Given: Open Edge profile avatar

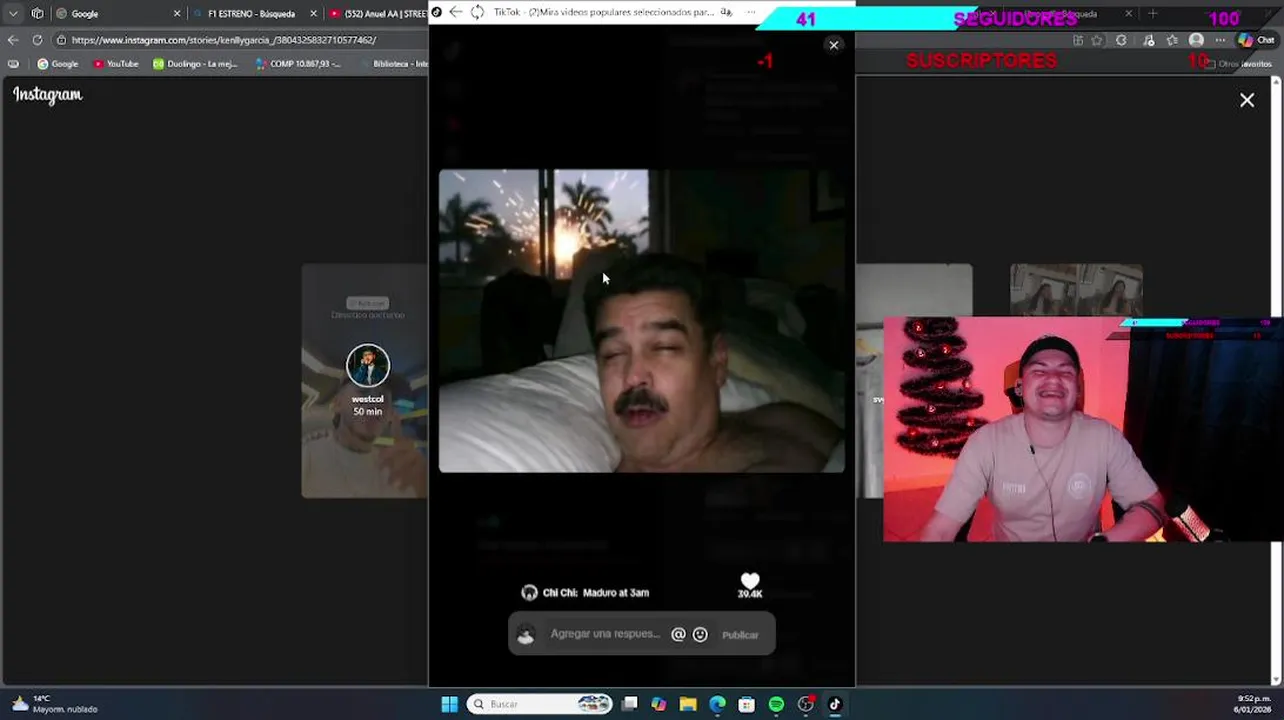Looking at the screenshot, I should [1196, 40].
